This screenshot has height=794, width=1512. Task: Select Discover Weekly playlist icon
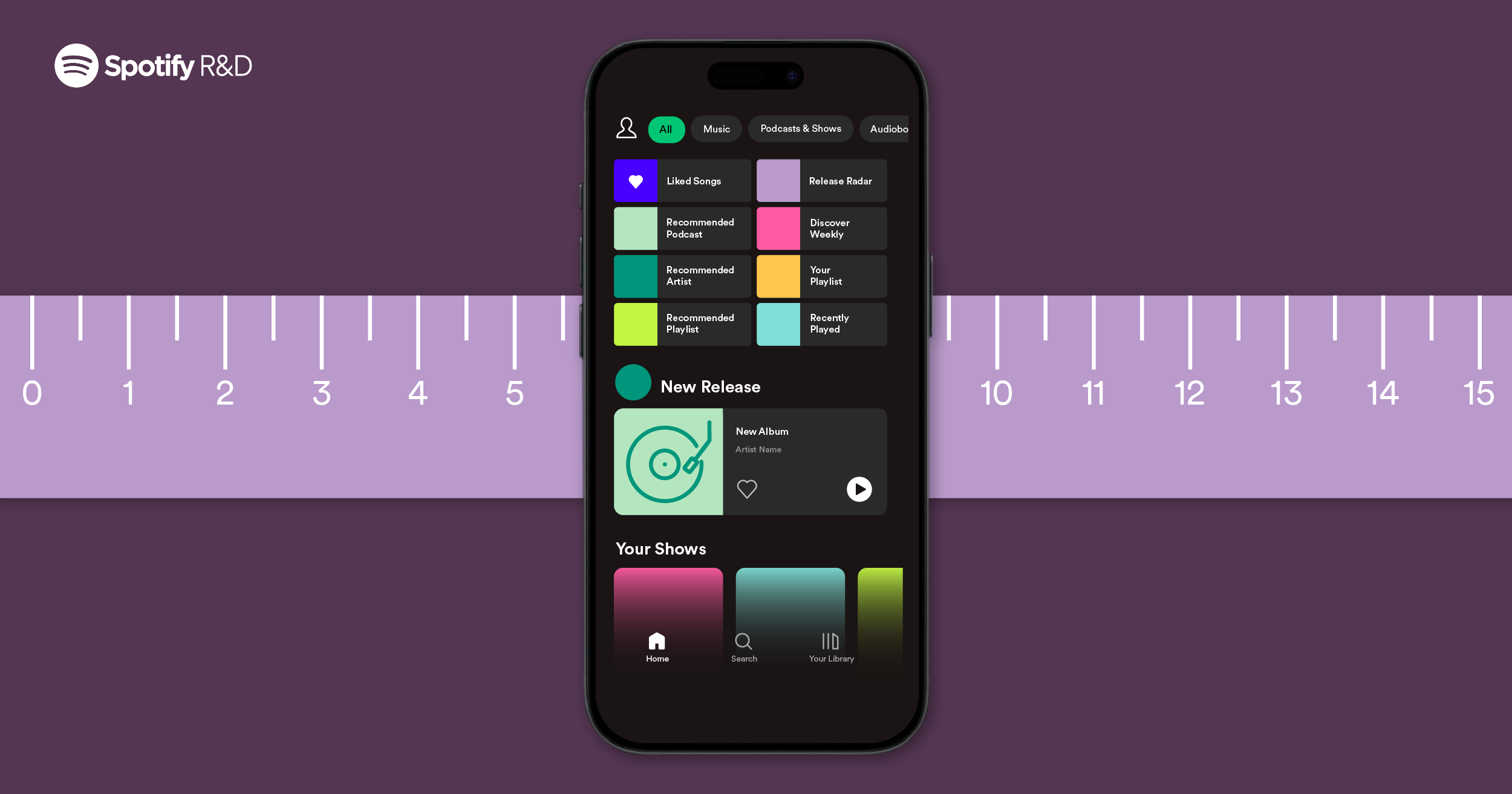[x=779, y=228]
